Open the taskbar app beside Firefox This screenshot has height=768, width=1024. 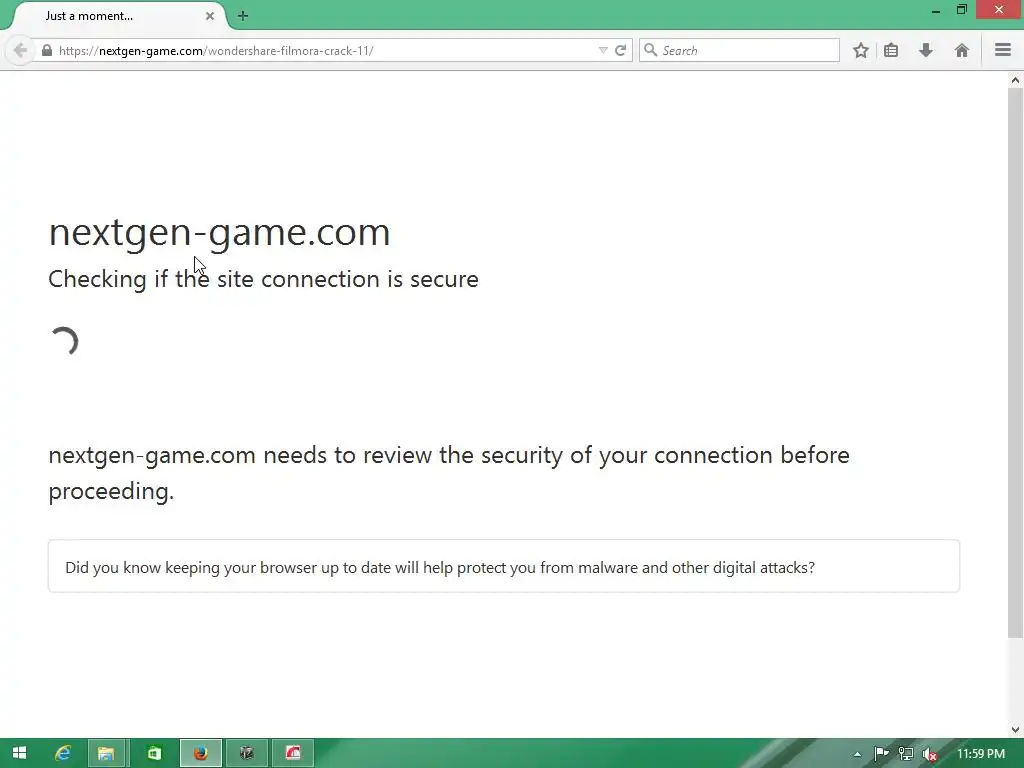point(246,753)
